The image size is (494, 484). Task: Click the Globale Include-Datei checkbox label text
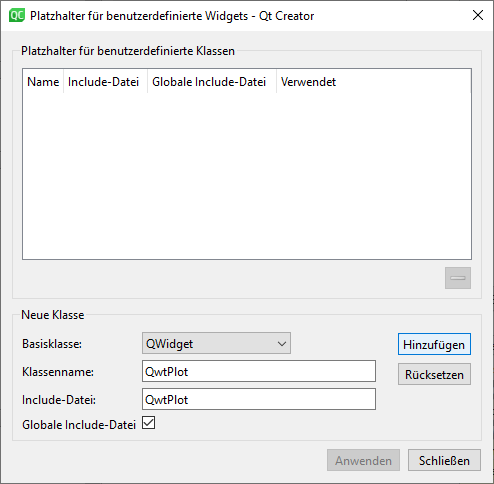pos(79,425)
